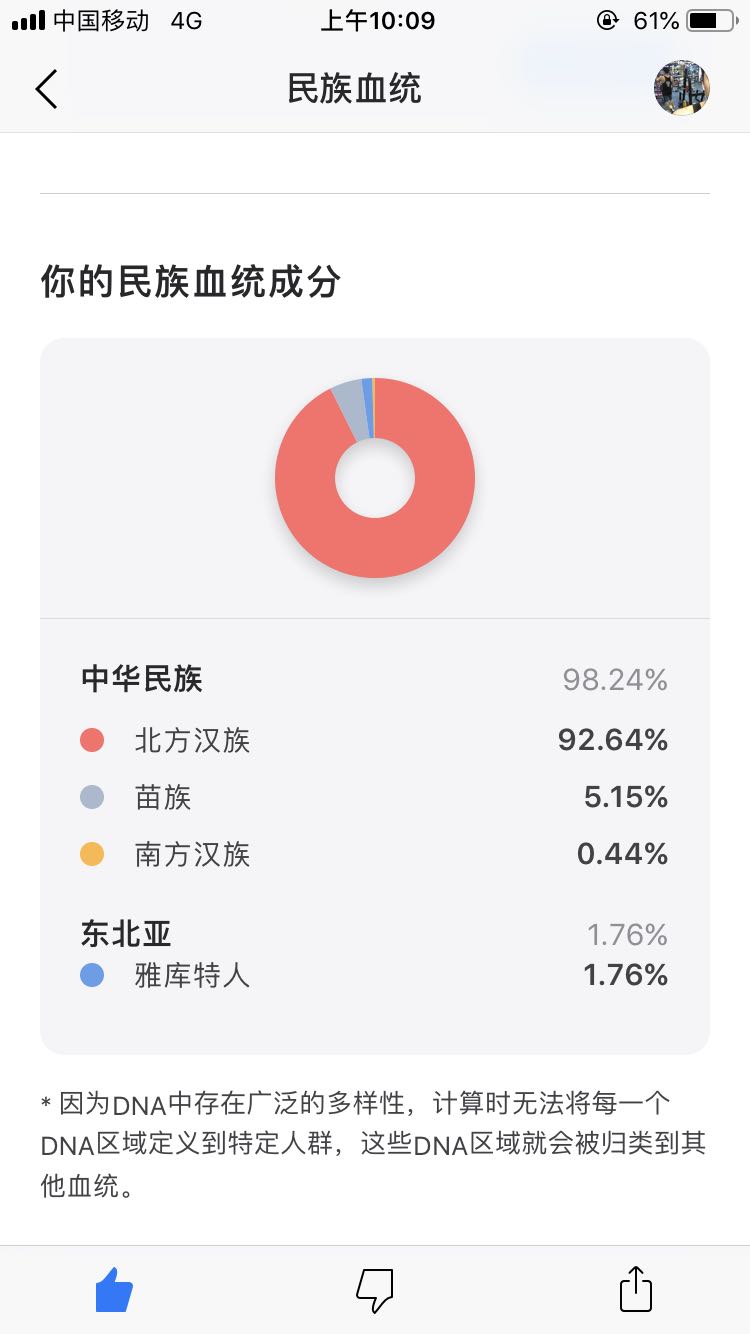Tap the orange dot beside 南方汉族

coord(92,855)
